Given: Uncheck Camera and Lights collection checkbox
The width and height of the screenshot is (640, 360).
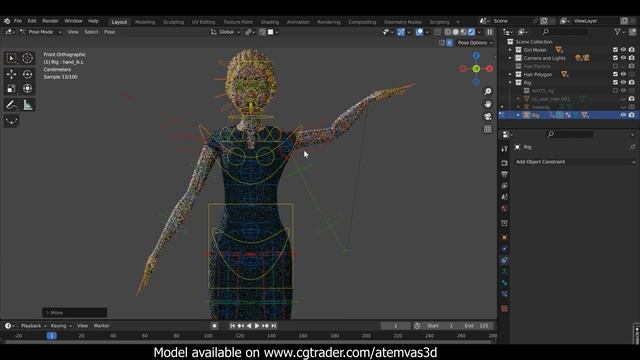Looking at the screenshot, I should click(x=615, y=58).
